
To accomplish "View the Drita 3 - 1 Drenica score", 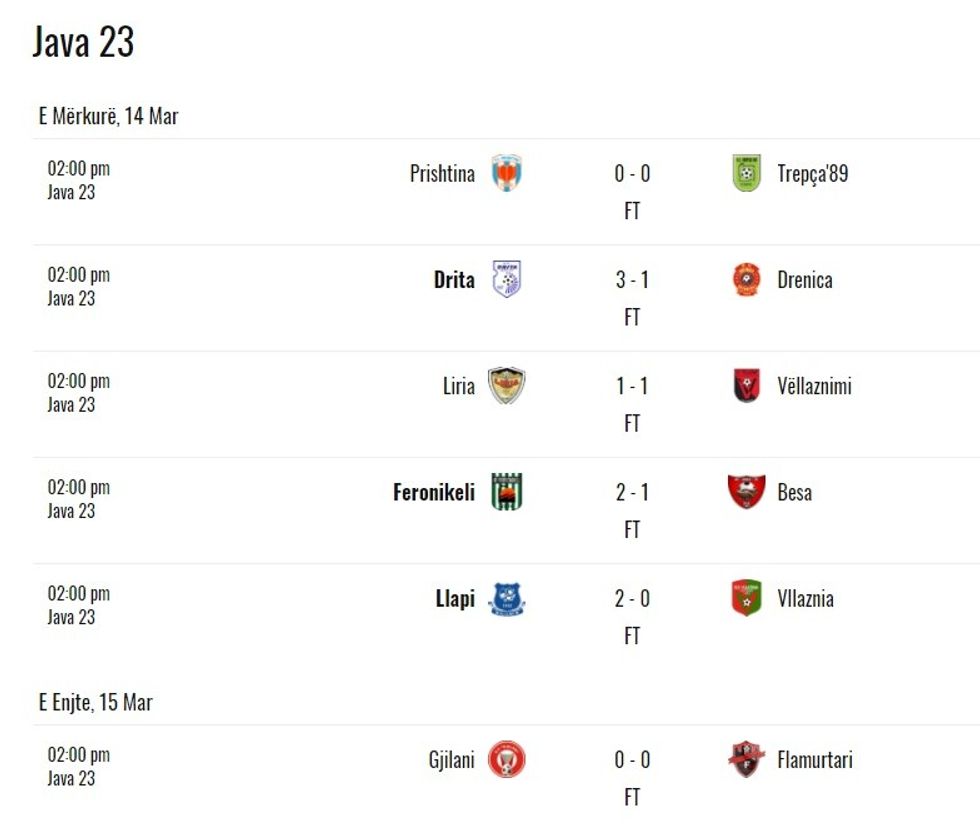I will coord(632,279).
